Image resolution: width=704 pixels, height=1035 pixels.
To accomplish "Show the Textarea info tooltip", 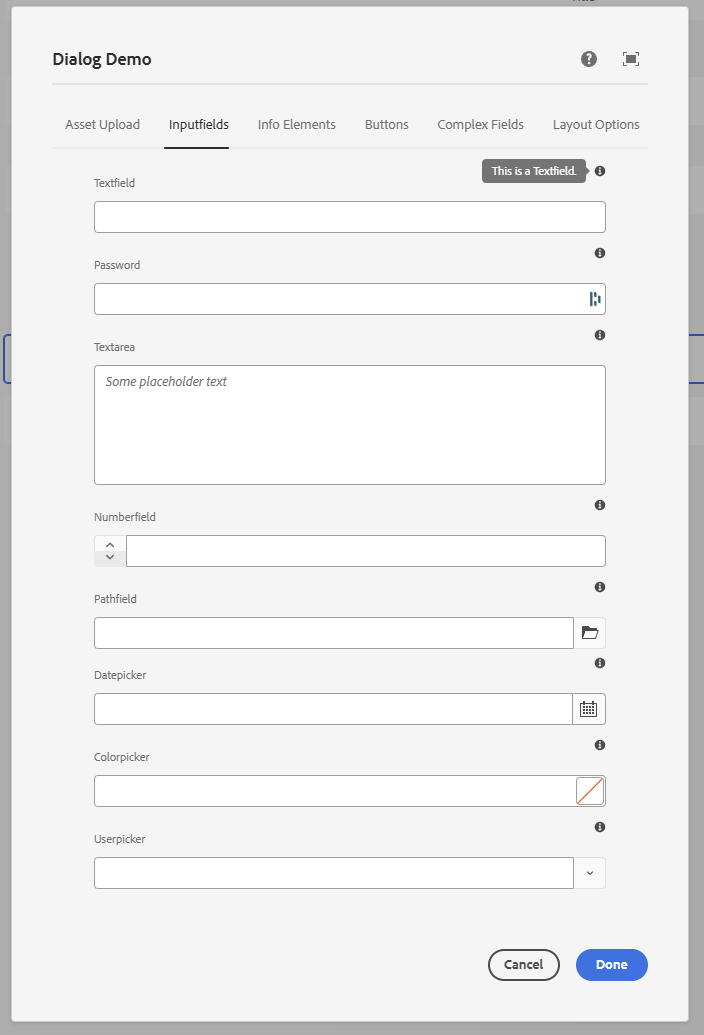I will [599, 335].
